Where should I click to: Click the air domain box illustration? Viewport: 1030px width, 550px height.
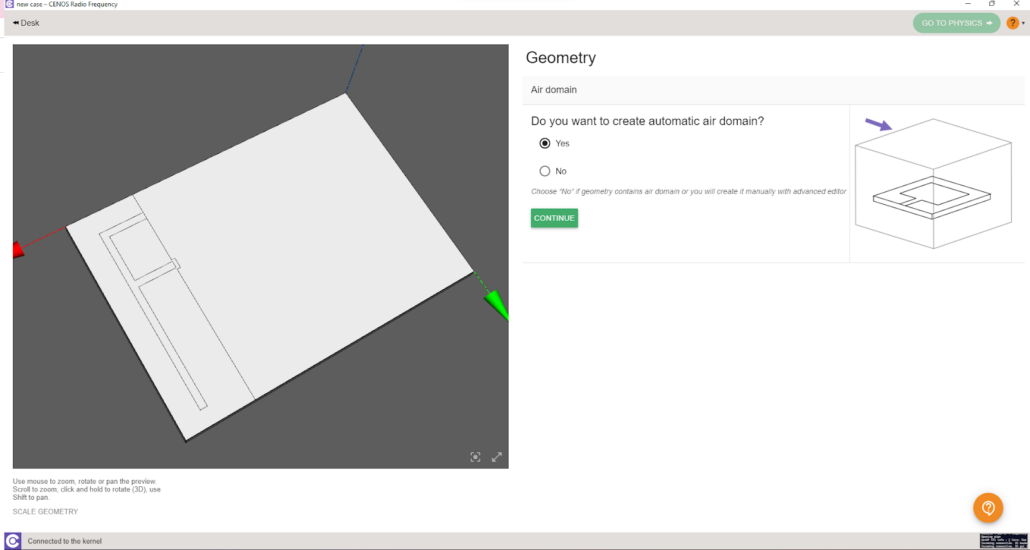932,184
